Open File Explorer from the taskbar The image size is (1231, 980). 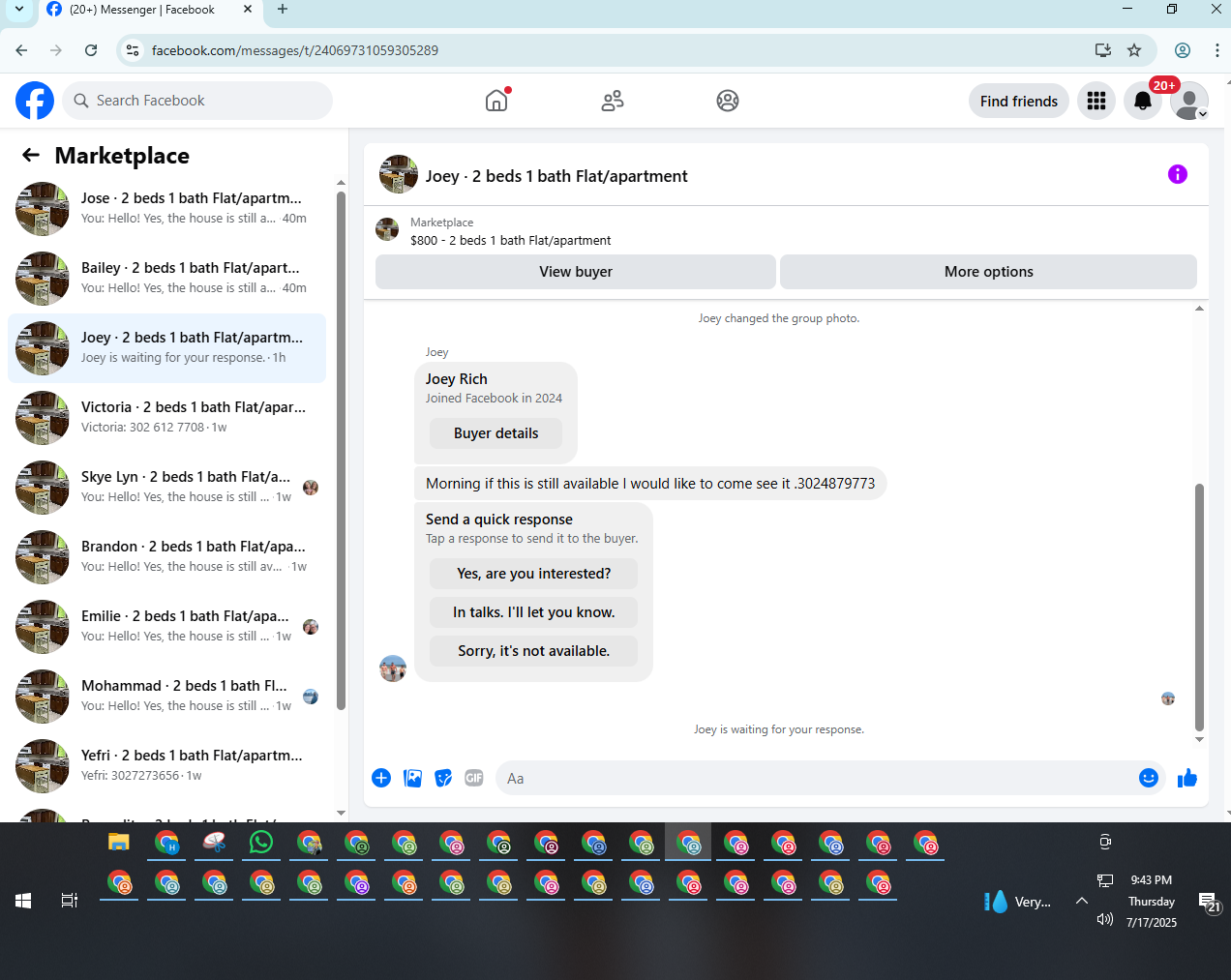118,843
